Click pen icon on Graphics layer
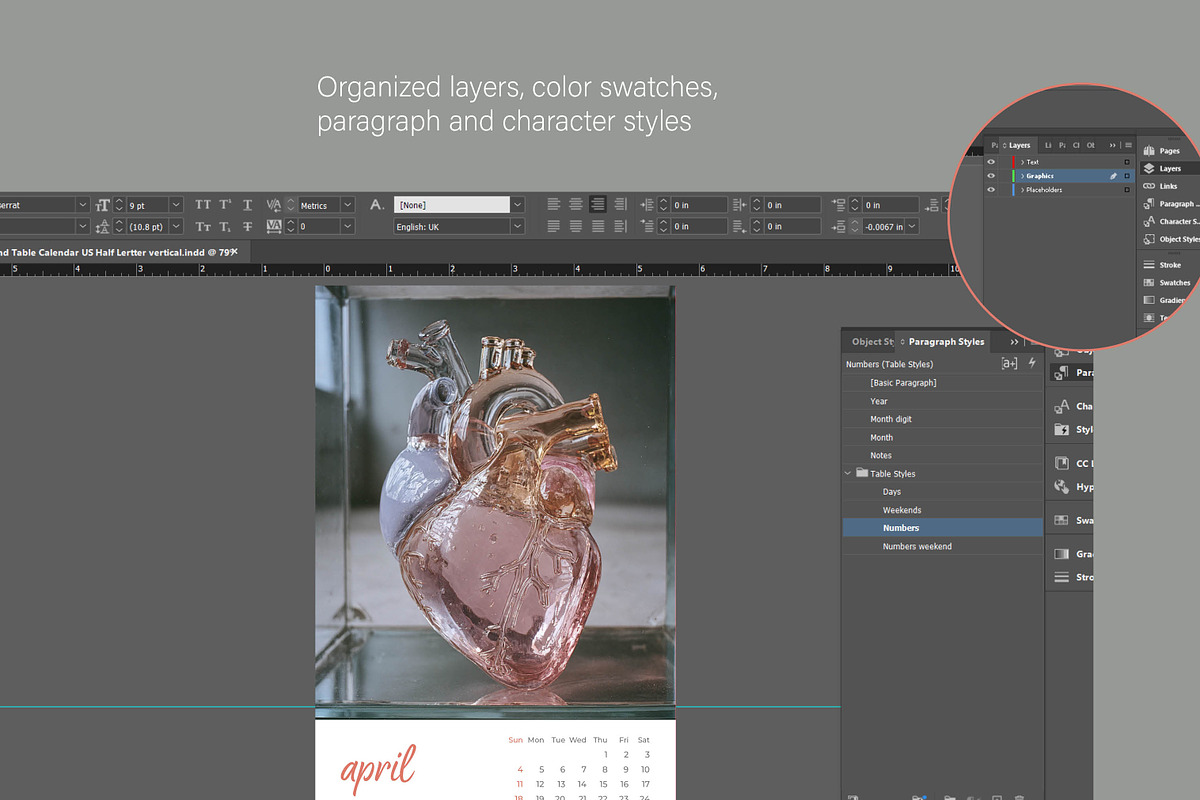1200x800 pixels. (1113, 176)
